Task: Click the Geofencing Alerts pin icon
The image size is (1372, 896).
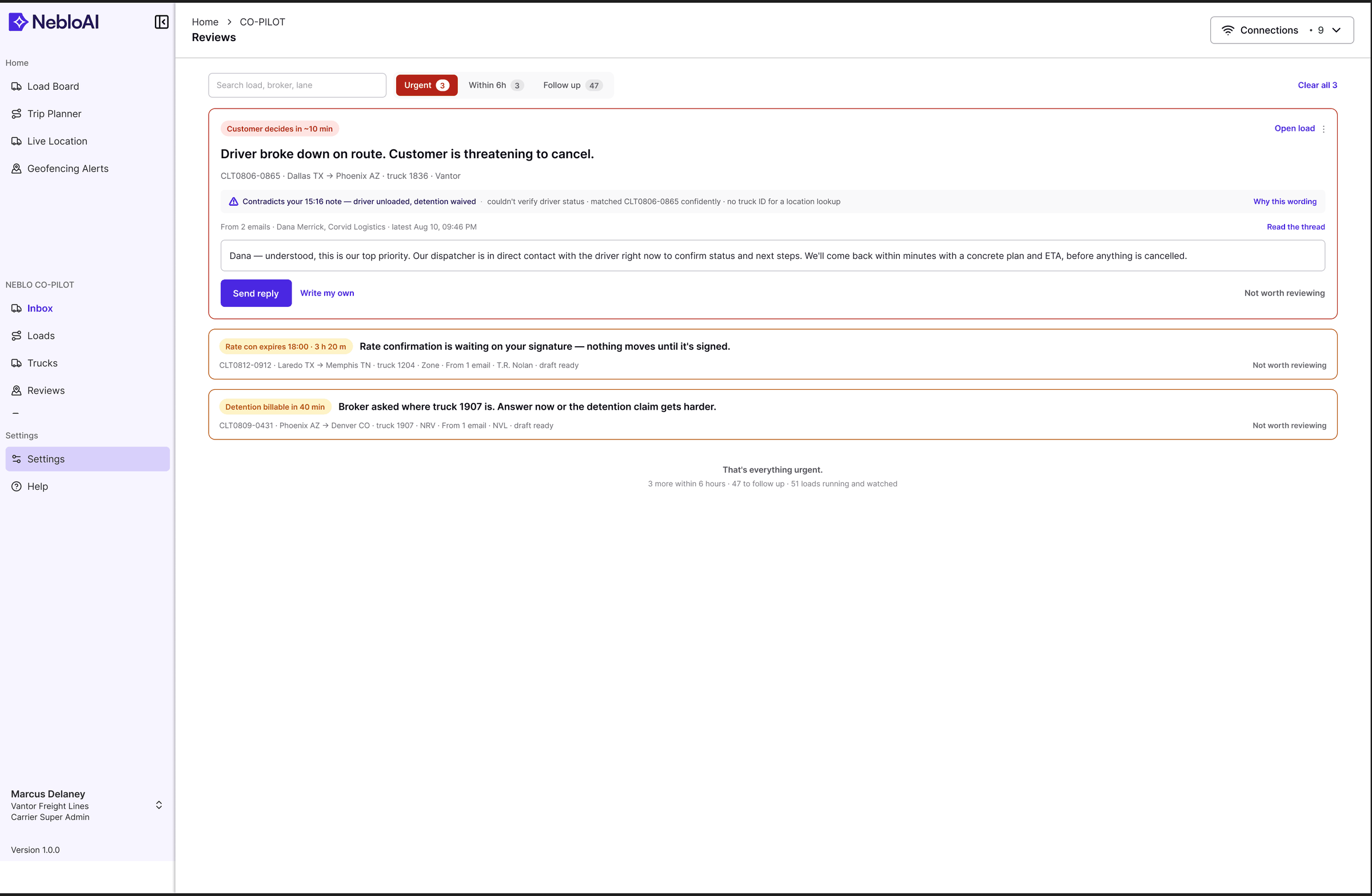Action: coord(17,168)
